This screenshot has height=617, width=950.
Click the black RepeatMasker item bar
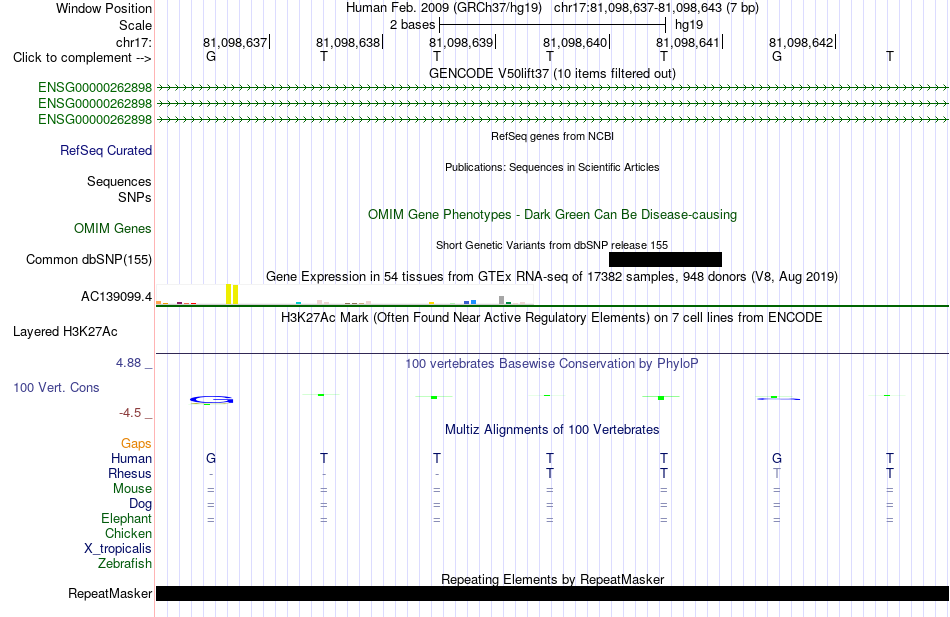552,593
